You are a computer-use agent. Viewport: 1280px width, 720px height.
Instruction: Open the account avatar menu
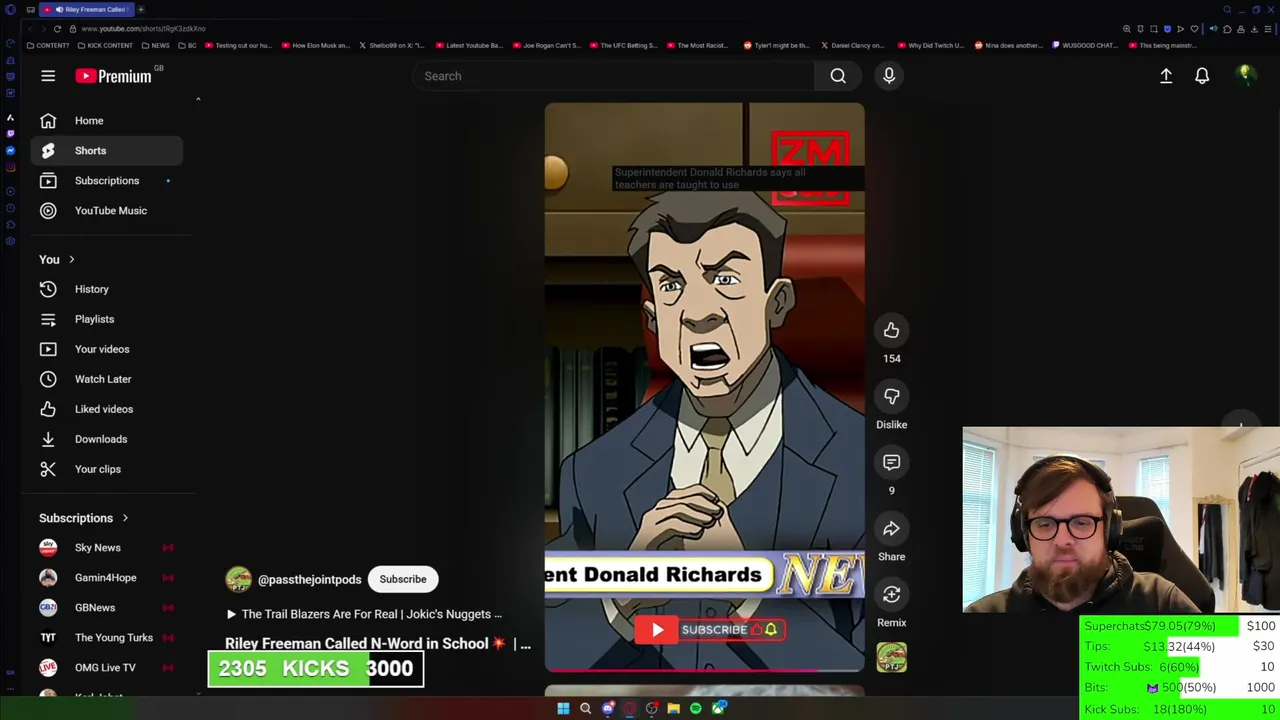(x=1245, y=76)
